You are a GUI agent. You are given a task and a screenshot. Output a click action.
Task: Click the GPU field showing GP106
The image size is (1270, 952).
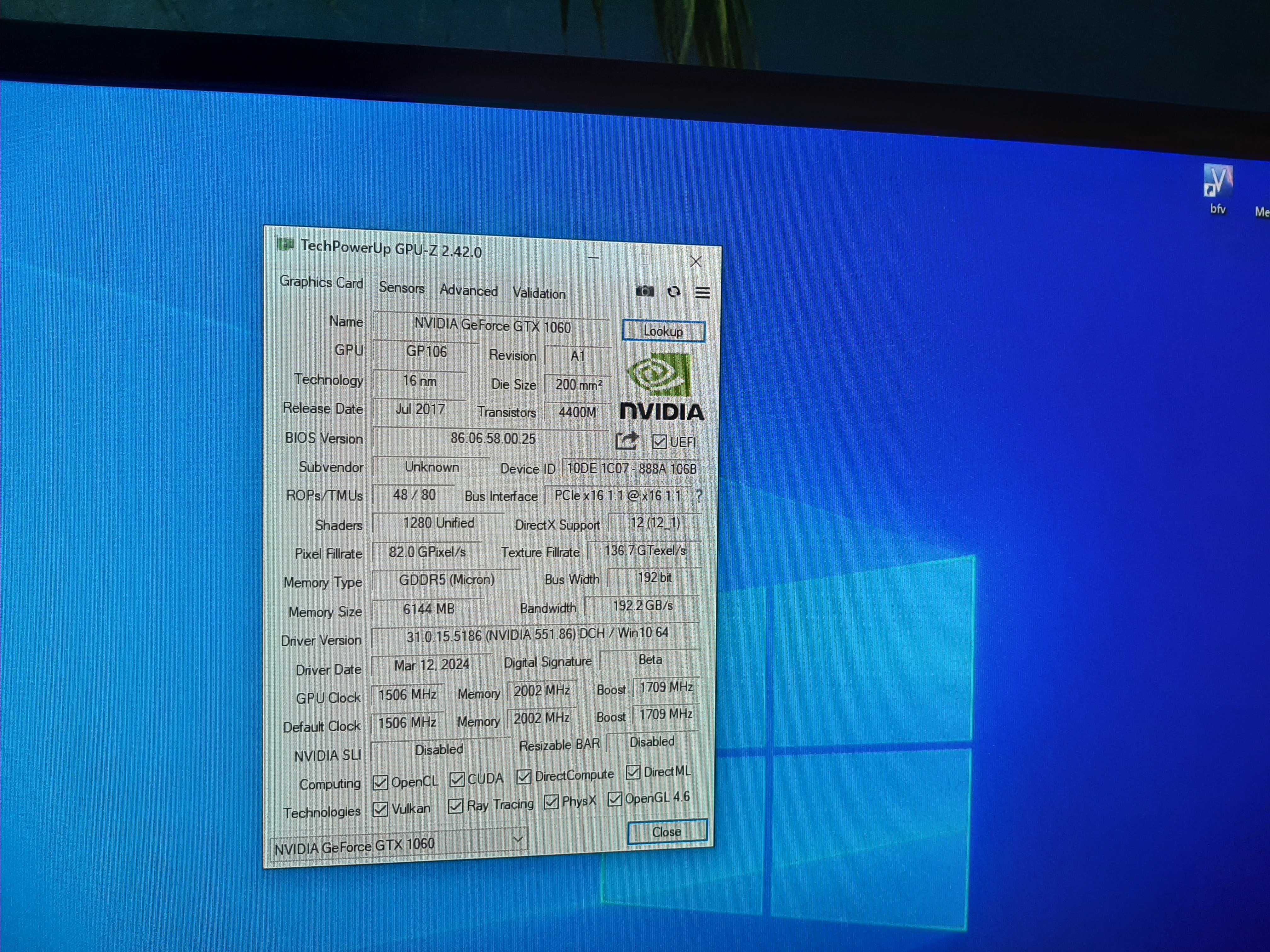(x=426, y=351)
